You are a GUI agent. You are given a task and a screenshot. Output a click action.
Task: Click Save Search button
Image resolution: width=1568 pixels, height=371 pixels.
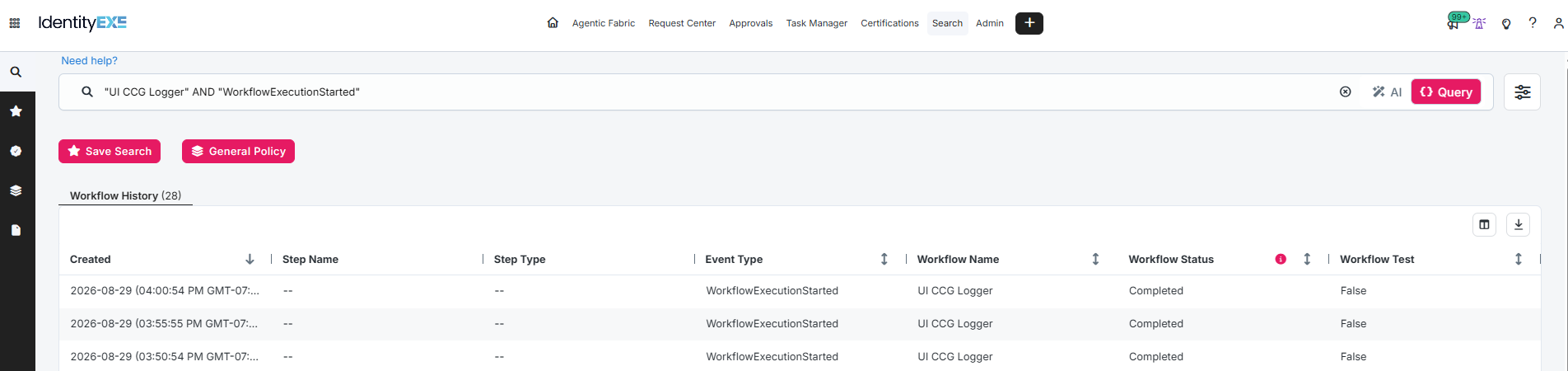point(110,152)
